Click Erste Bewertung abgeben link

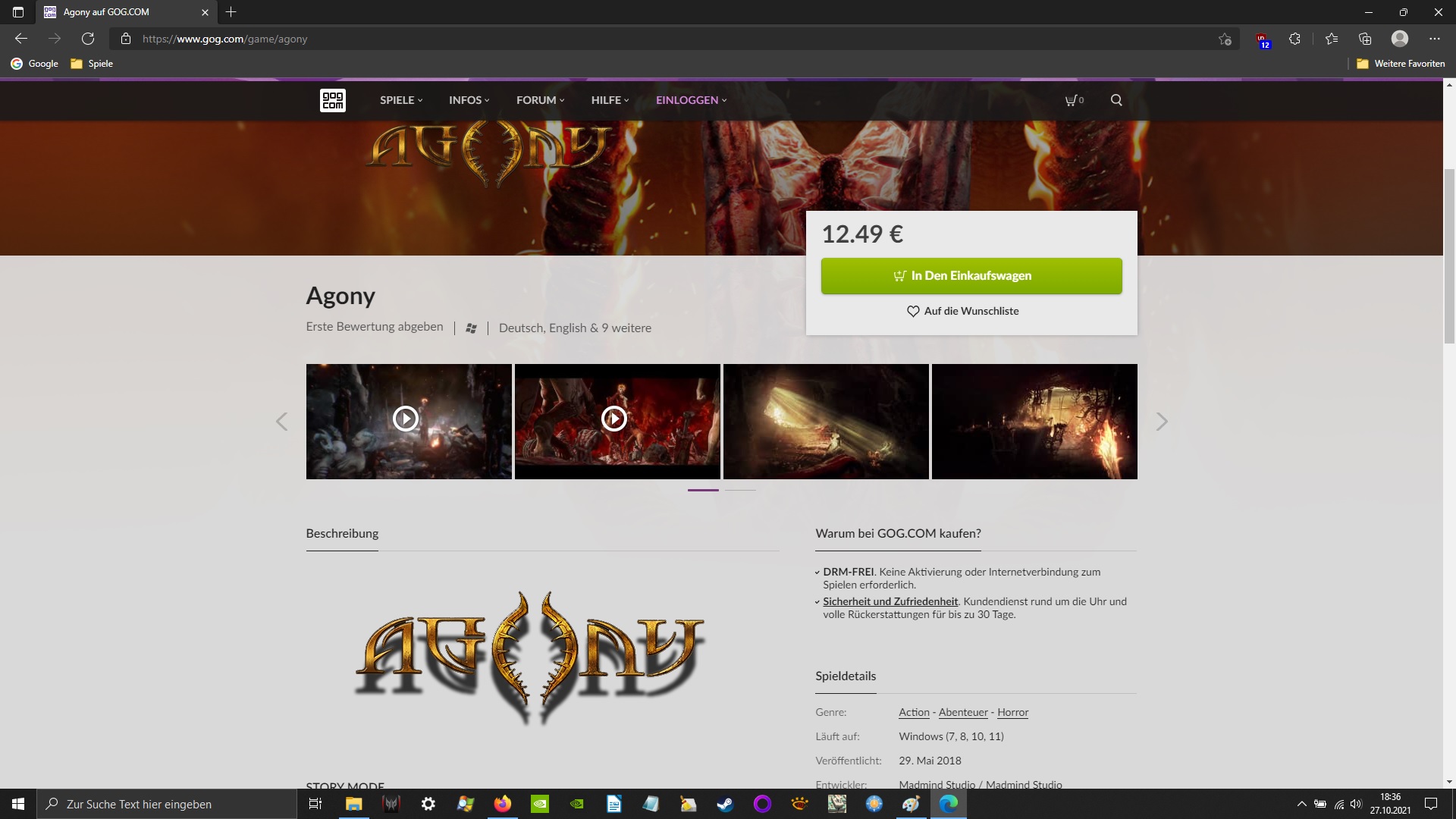point(375,327)
